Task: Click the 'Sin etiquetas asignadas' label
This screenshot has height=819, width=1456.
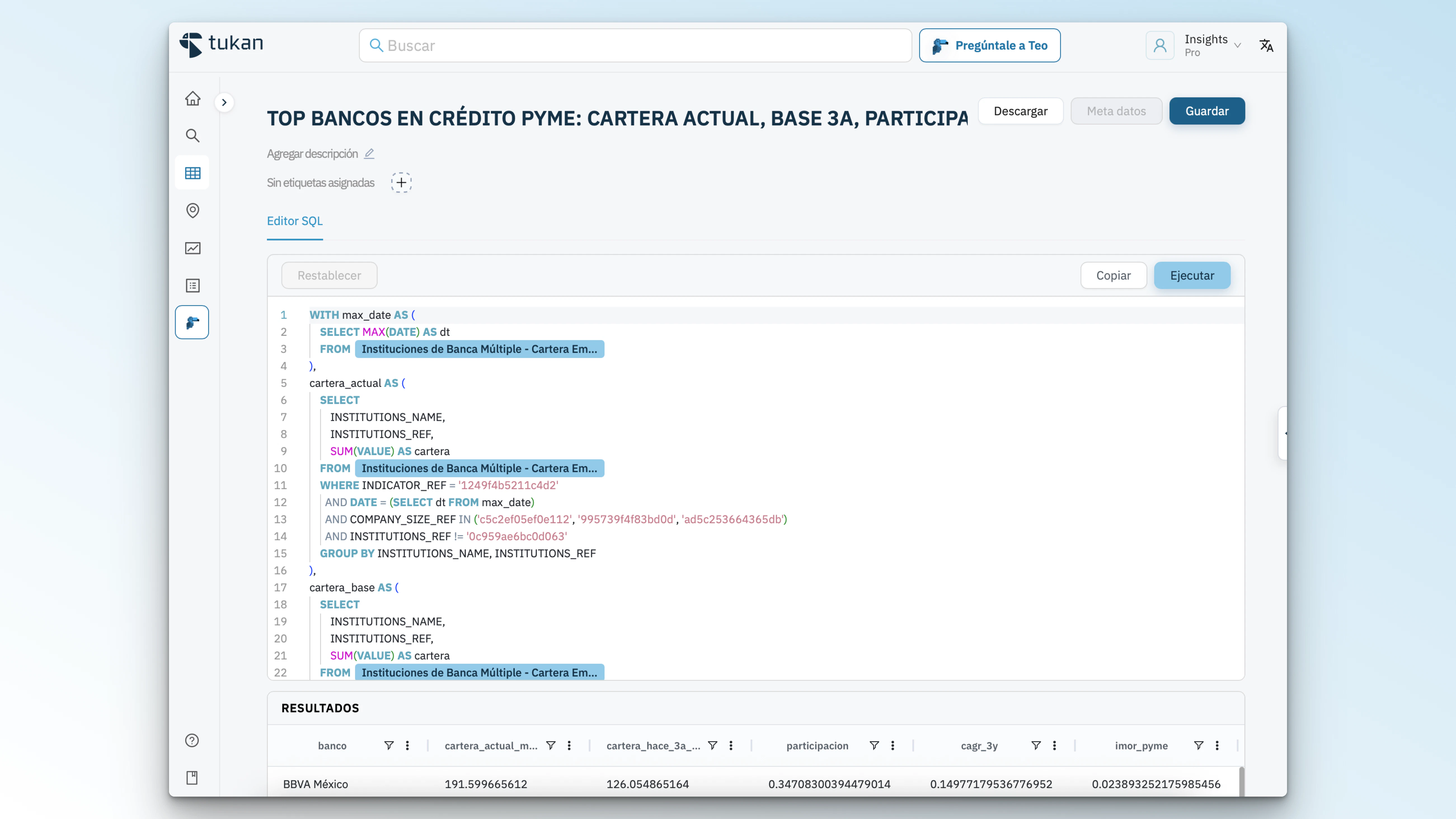Action: click(320, 183)
